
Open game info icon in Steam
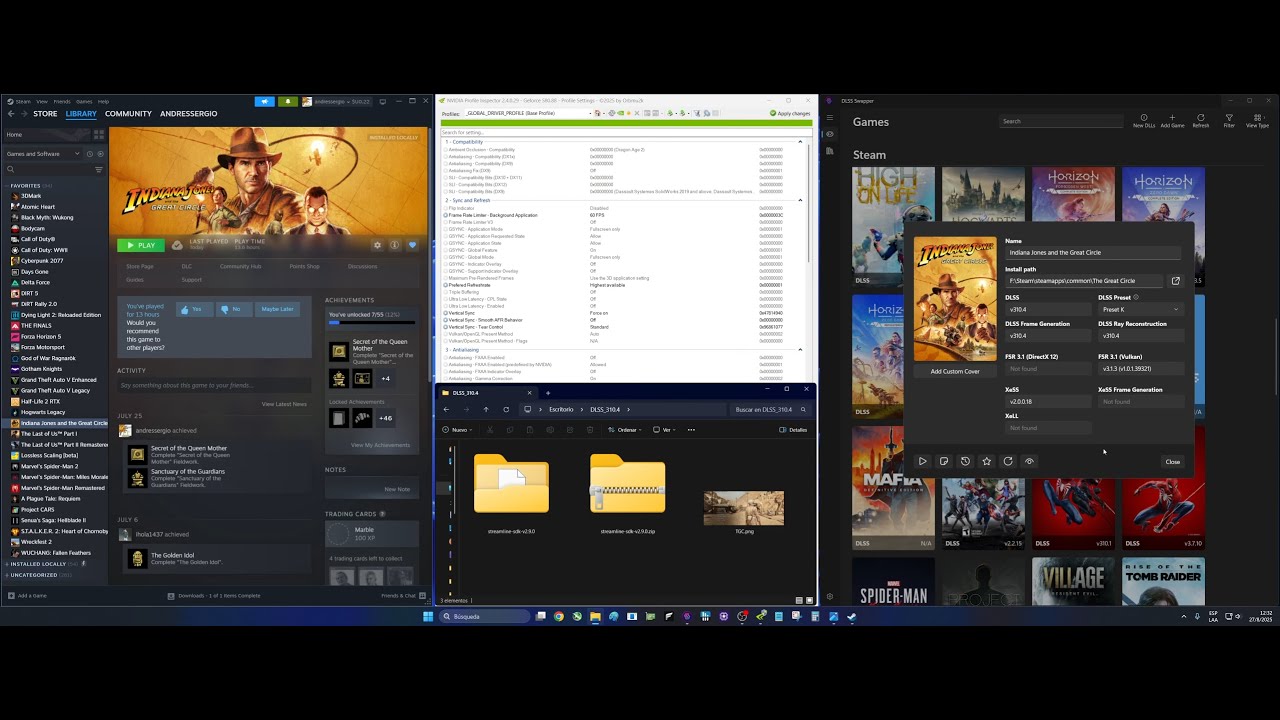click(x=394, y=245)
